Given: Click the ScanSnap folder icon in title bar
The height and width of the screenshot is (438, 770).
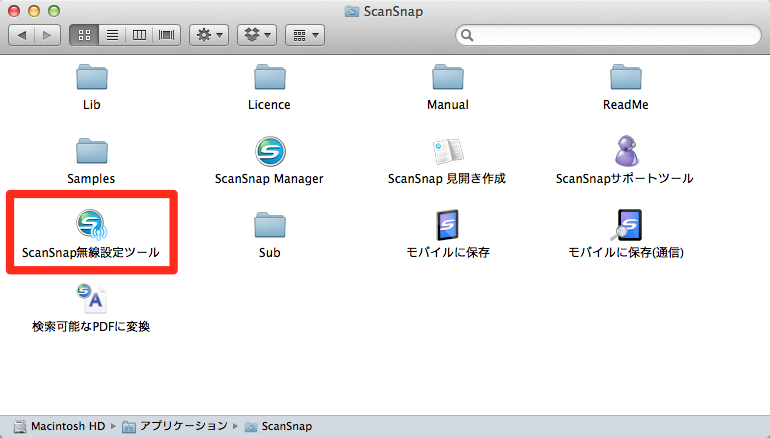Looking at the screenshot, I should point(352,11).
